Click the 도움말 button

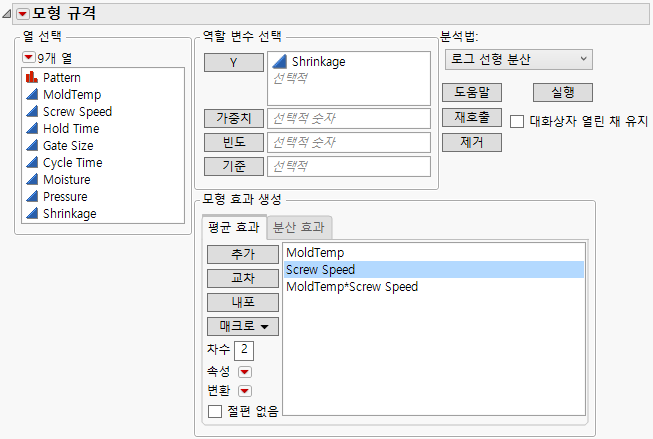coord(472,92)
